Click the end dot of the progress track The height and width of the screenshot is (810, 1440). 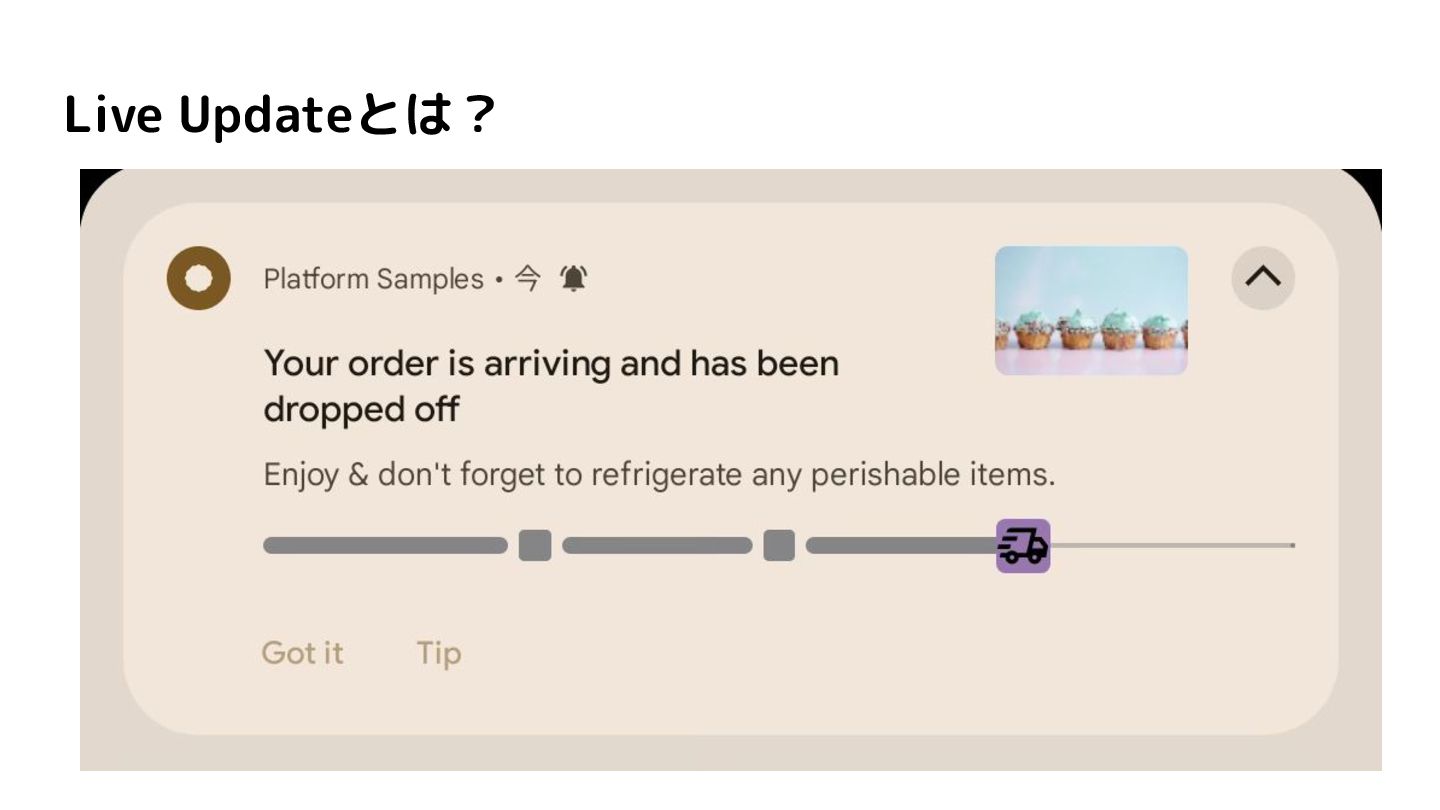pyautogui.click(x=1293, y=545)
